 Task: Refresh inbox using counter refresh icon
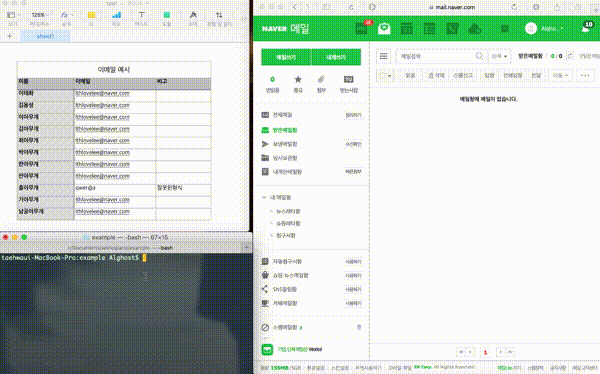[570, 56]
